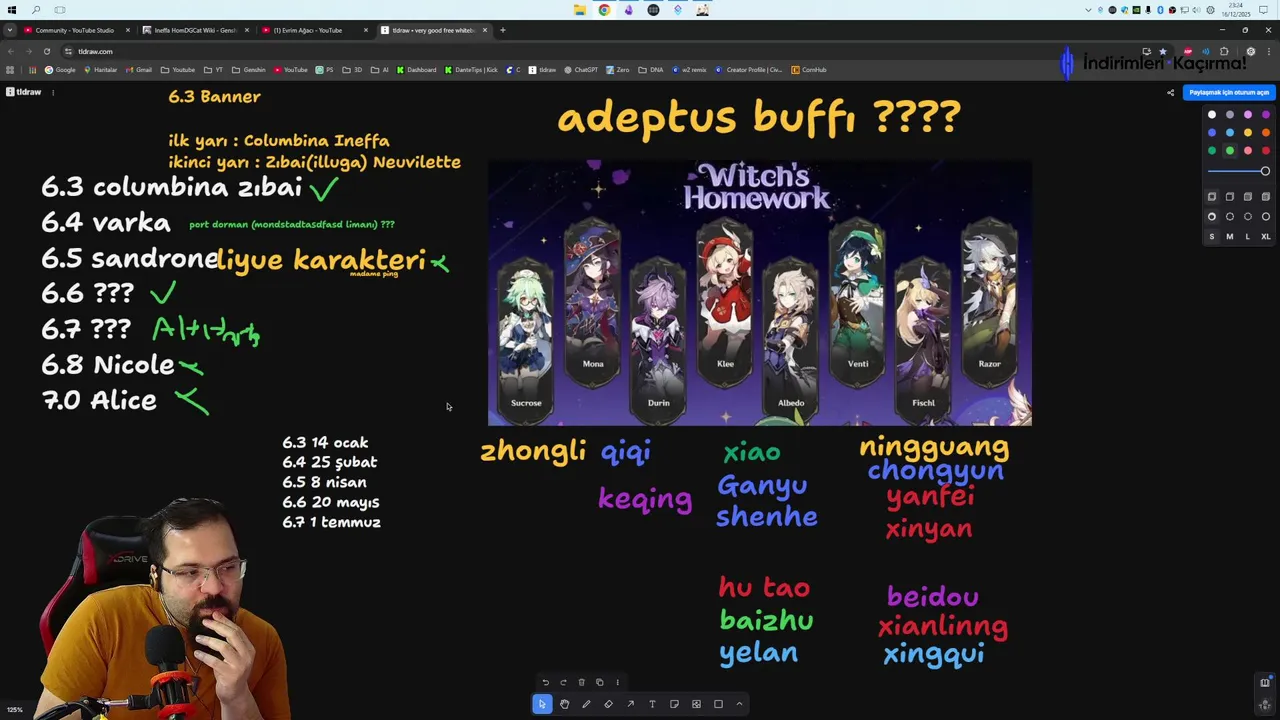
Task: Undo the last canvas action
Action: (x=545, y=682)
